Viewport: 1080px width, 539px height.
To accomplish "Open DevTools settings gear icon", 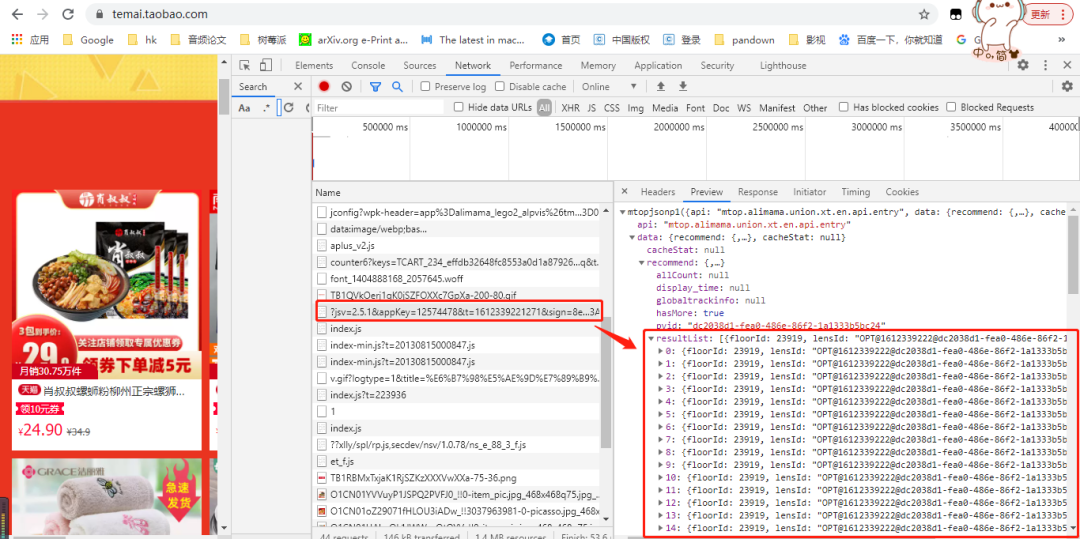I will coord(1023,65).
